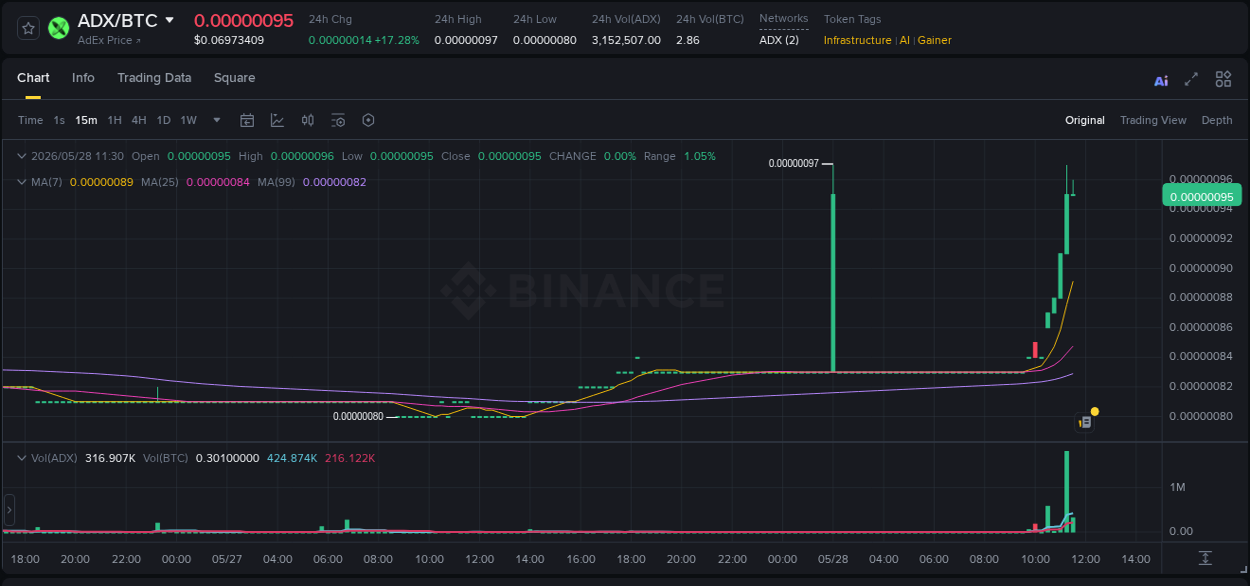Add ADX/BTC to favorites with the star

coord(29,28)
